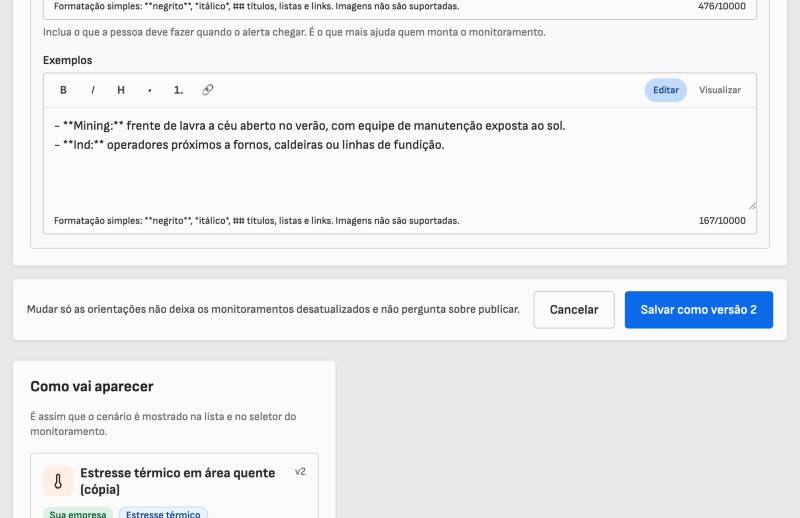Insert bullet list in Exemplos editor
Screen dimensions: 800x518
tap(149, 90)
